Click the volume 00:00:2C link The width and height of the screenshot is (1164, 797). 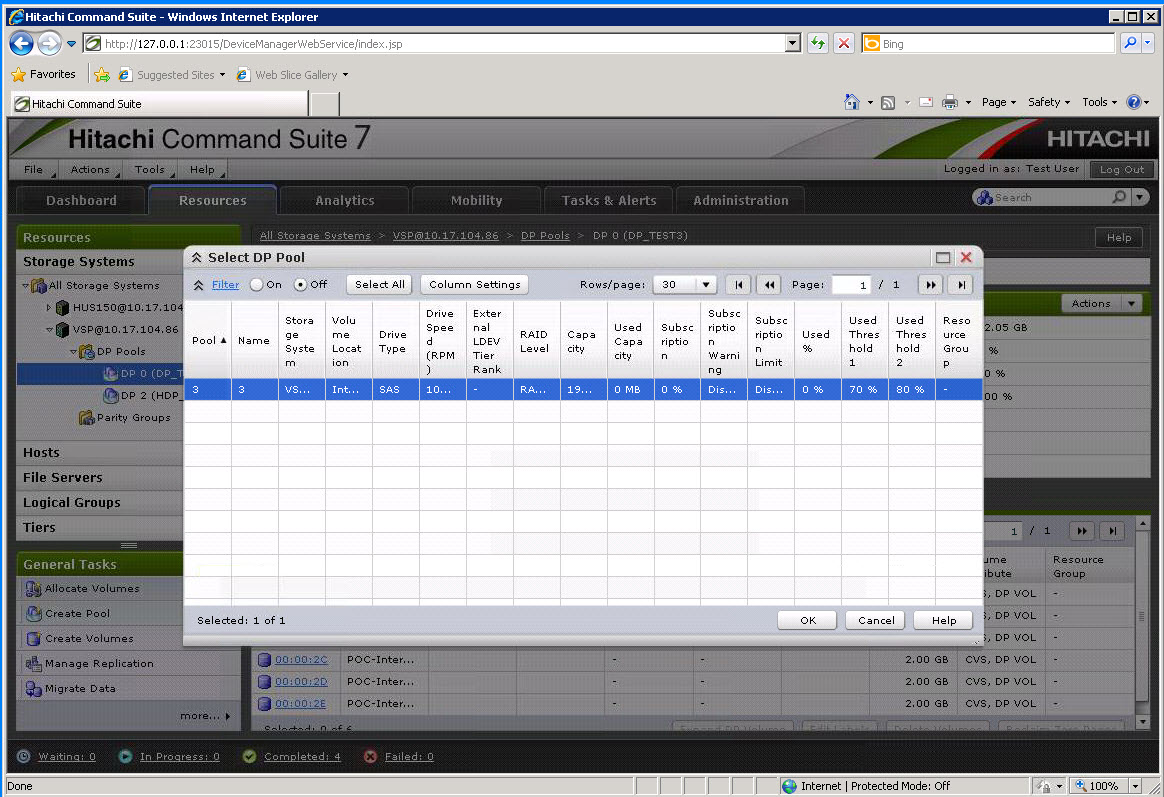[301, 659]
